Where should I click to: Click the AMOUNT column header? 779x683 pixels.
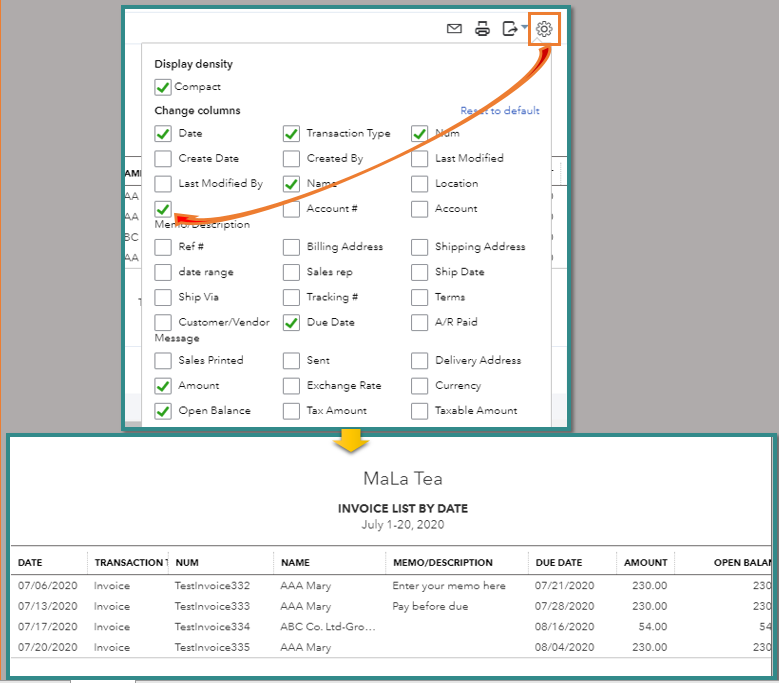point(645,562)
